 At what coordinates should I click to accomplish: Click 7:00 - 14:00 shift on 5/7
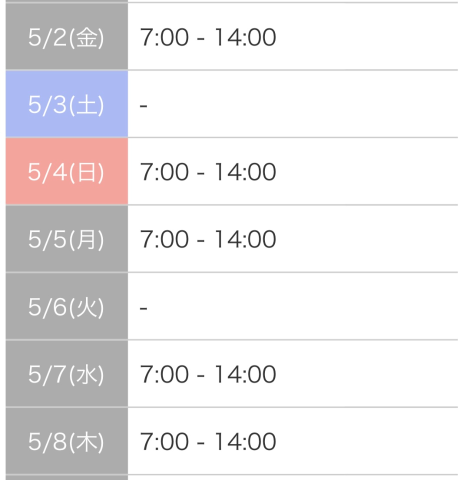point(208,374)
